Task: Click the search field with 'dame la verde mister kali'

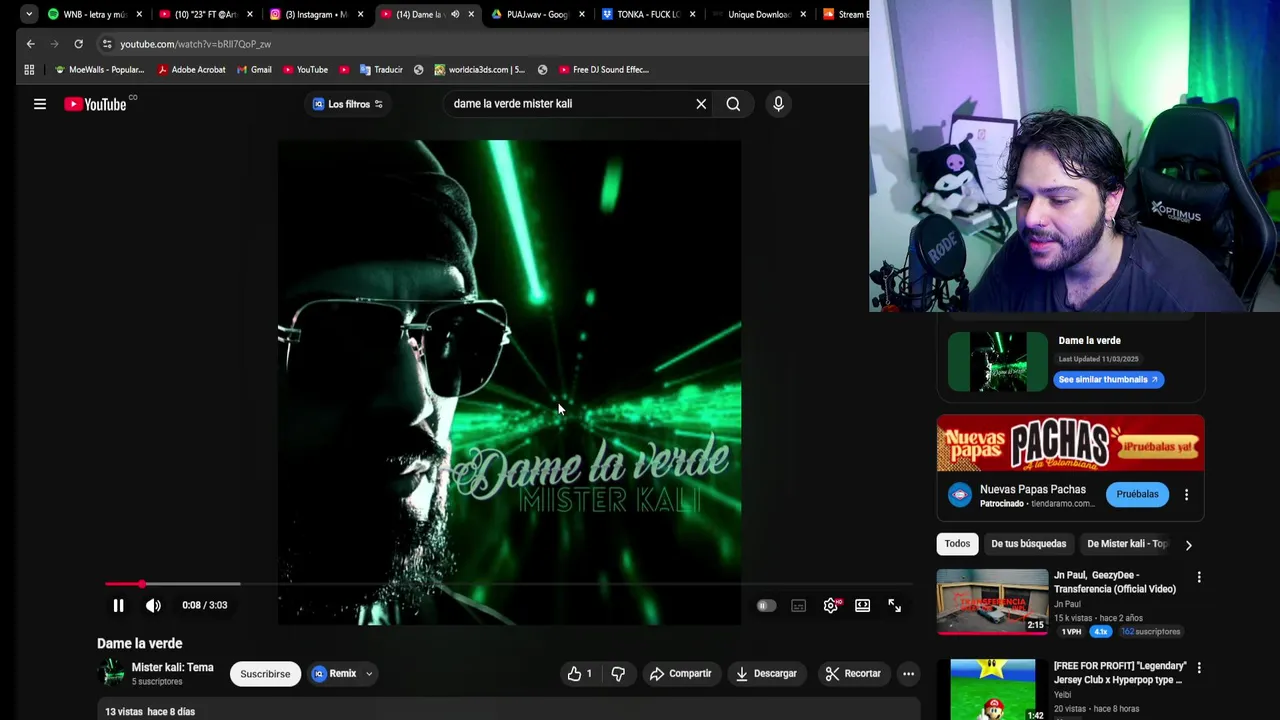Action: pos(570,104)
